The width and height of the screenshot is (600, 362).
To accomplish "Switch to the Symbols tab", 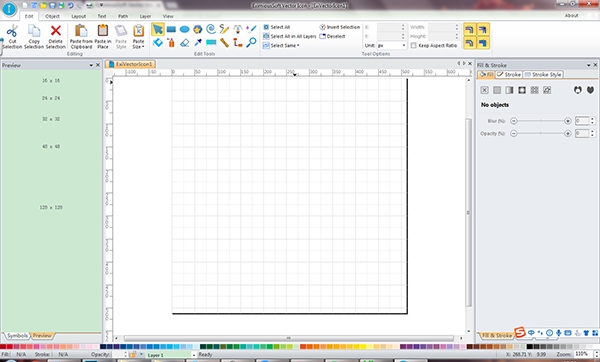I will click(17, 336).
